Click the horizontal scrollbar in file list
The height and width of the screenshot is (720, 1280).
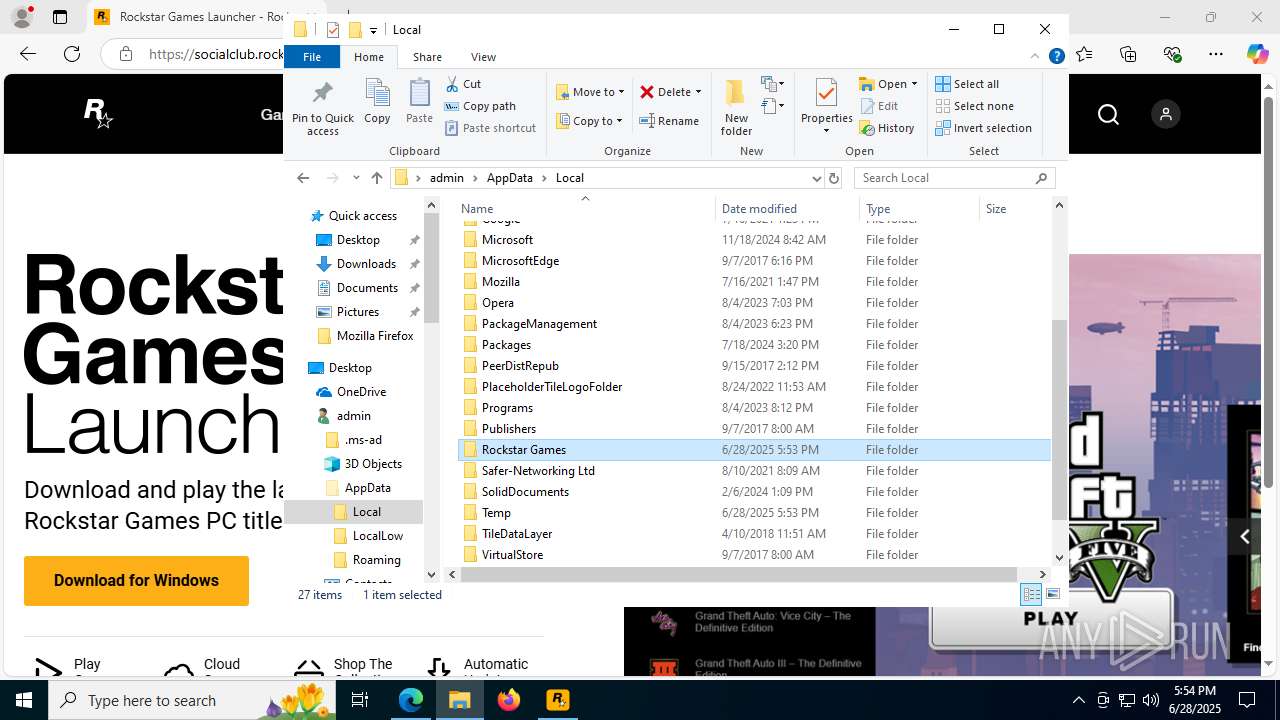click(x=740, y=574)
